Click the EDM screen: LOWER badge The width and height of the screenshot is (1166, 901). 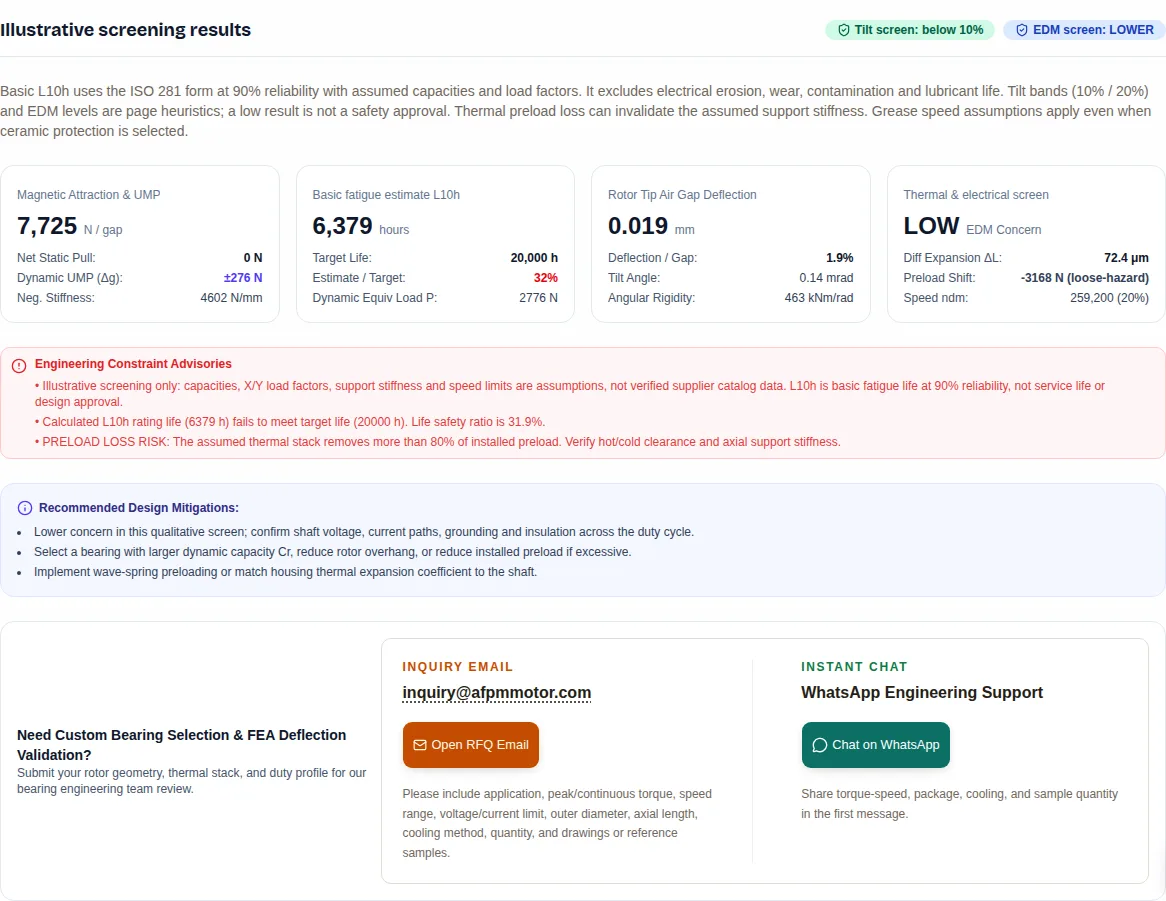[1084, 30]
